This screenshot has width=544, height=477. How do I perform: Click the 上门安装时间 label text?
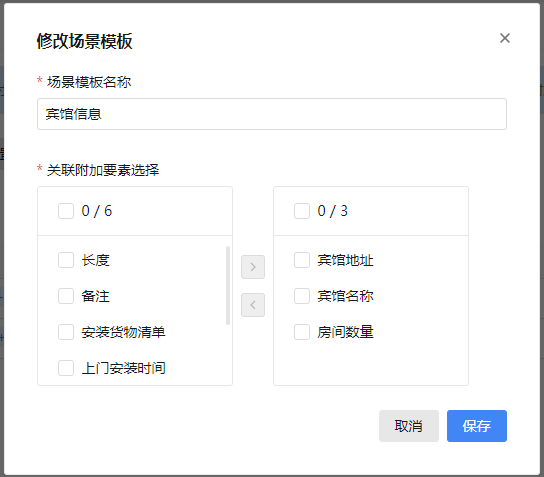point(124,368)
